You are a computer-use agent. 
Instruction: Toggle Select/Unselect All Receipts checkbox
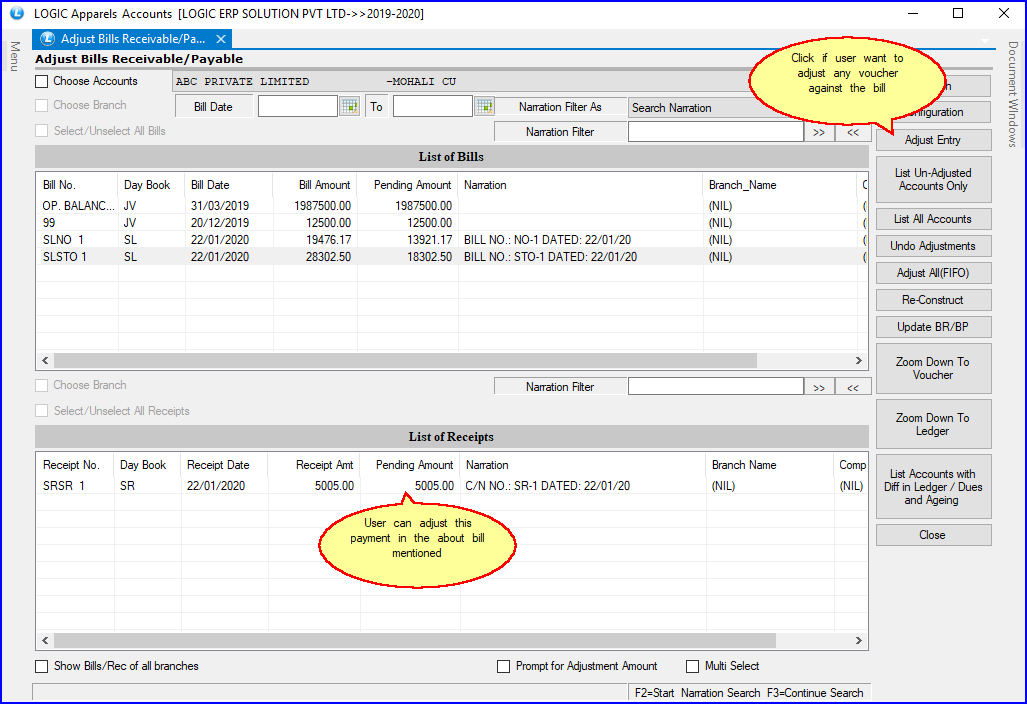point(42,411)
